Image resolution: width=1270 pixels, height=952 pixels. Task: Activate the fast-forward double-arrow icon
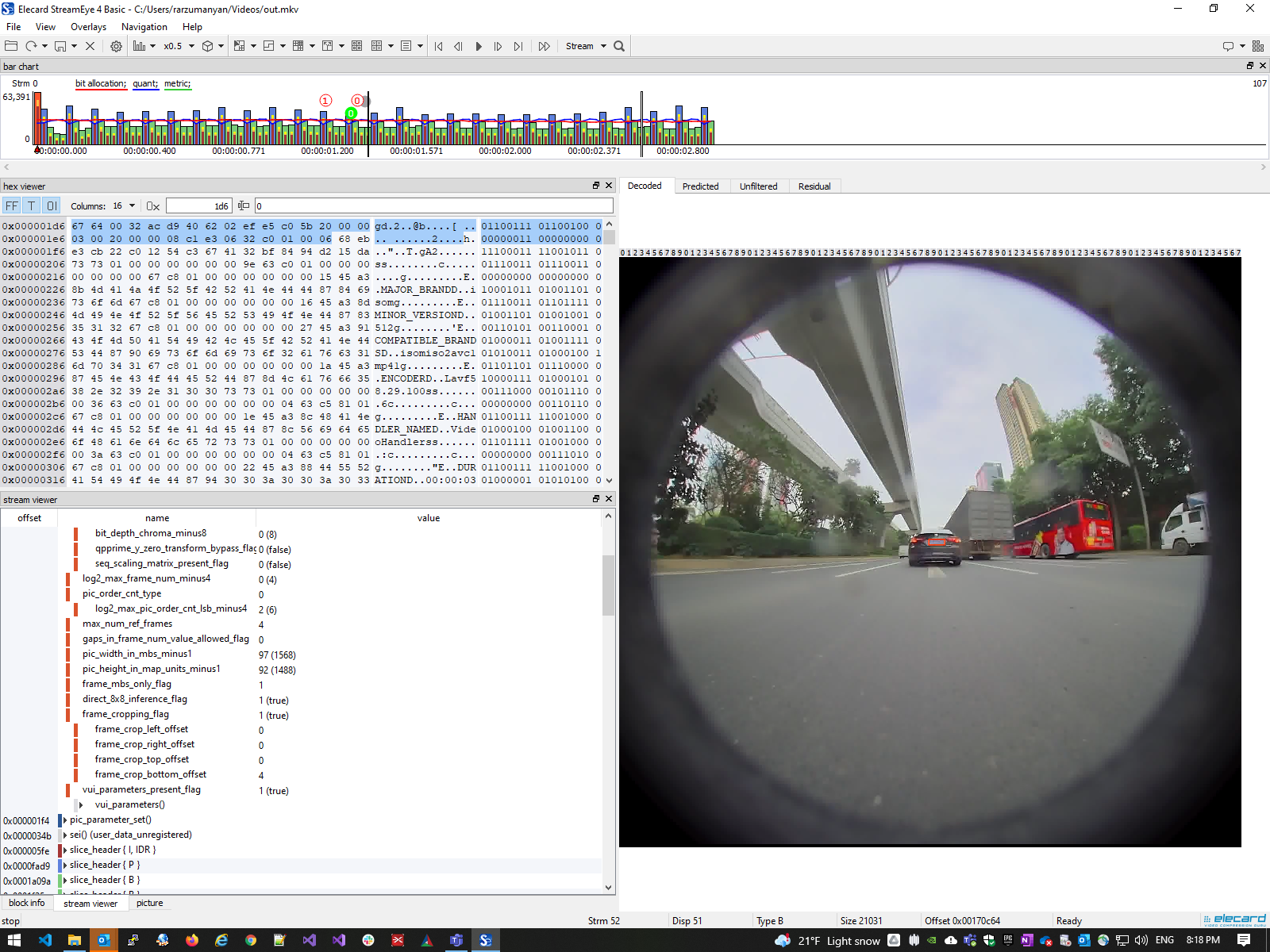545,46
